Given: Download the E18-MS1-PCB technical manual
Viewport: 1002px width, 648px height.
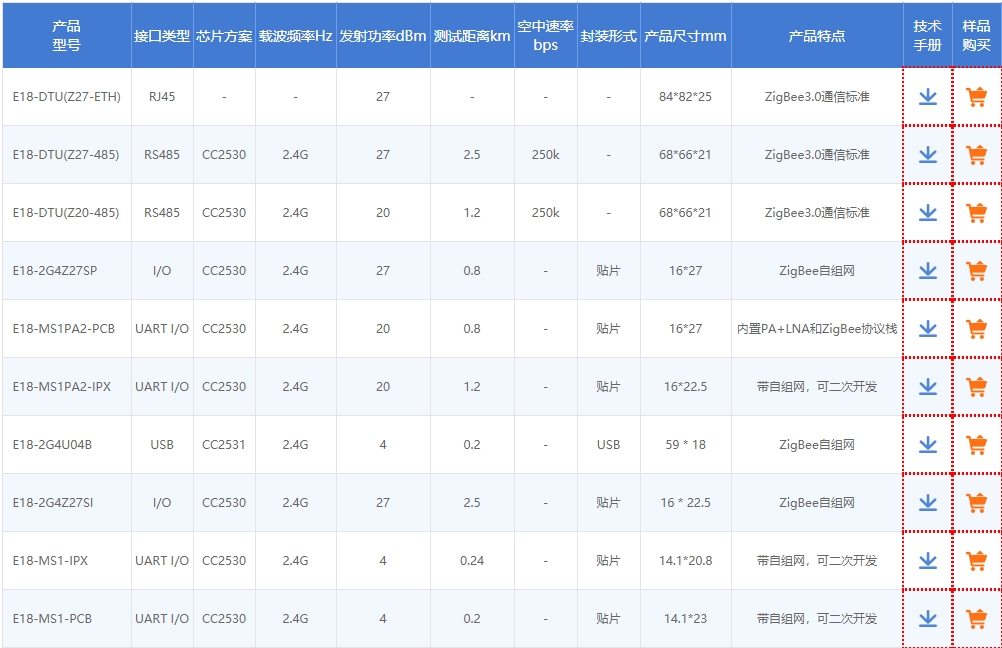Looking at the screenshot, I should coord(927,618).
